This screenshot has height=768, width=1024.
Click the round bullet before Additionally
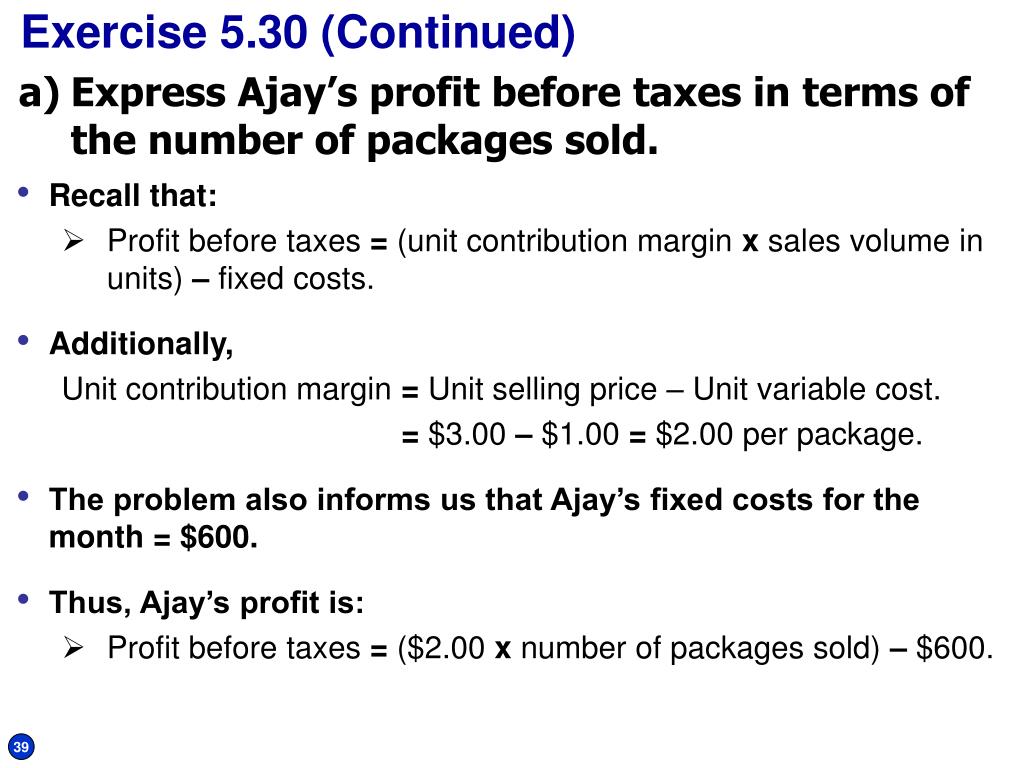point(24,340)
